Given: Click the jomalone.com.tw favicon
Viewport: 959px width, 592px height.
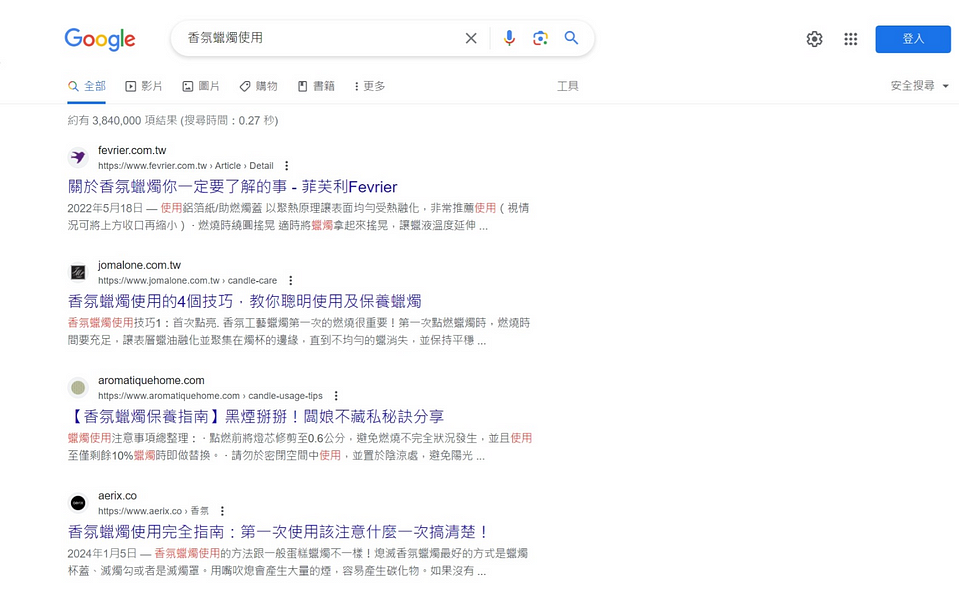Looking at the screenshot, I should tap(78, 272).
